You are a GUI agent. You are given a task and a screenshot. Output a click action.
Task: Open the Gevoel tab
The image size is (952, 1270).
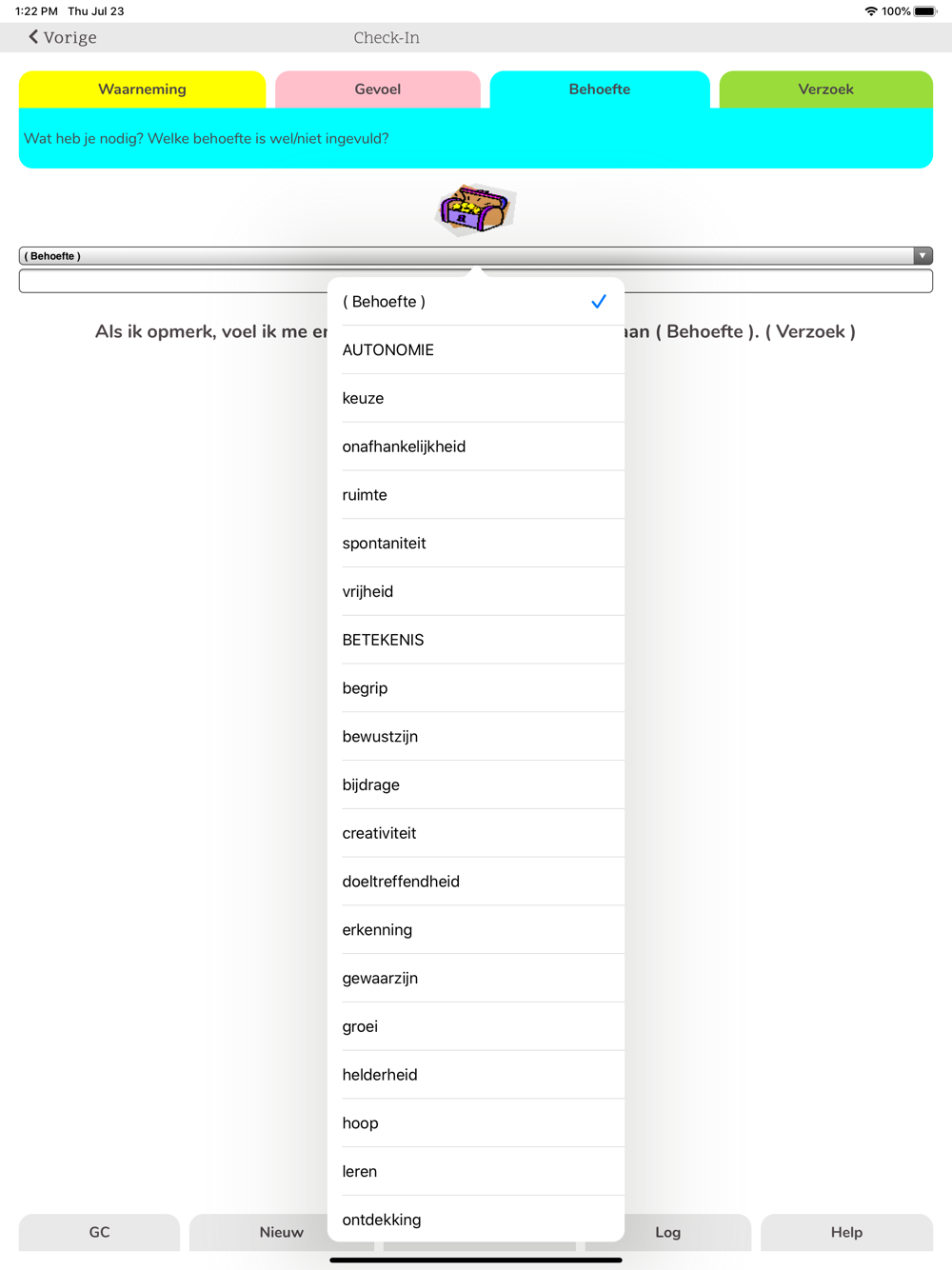pos(377,89)
